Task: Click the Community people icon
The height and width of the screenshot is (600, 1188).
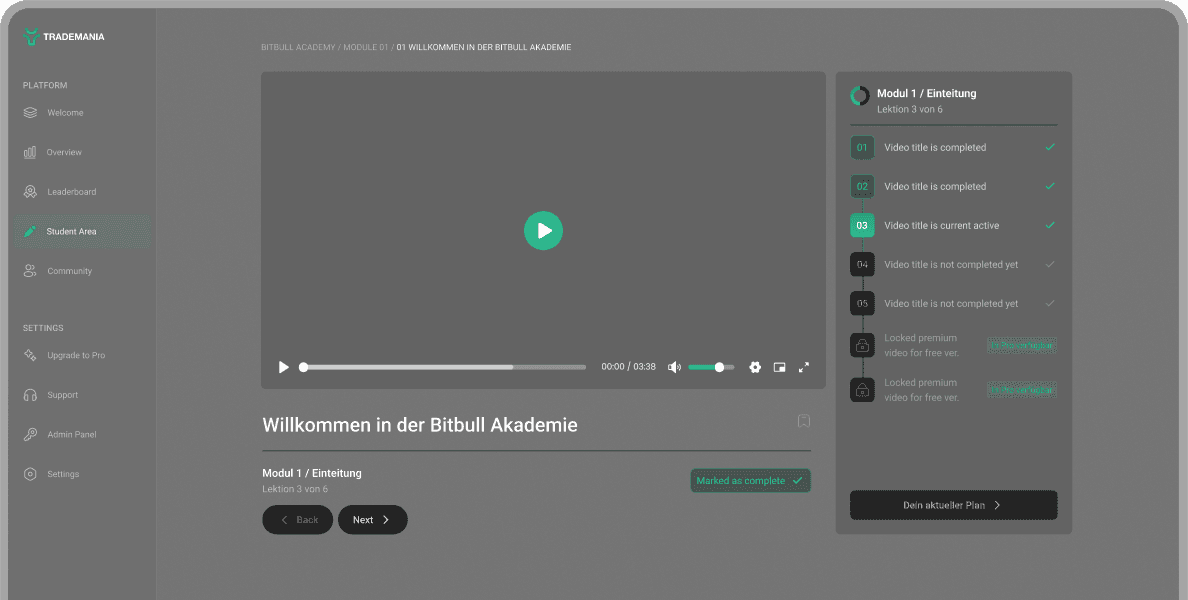Action: pos(30,270)
